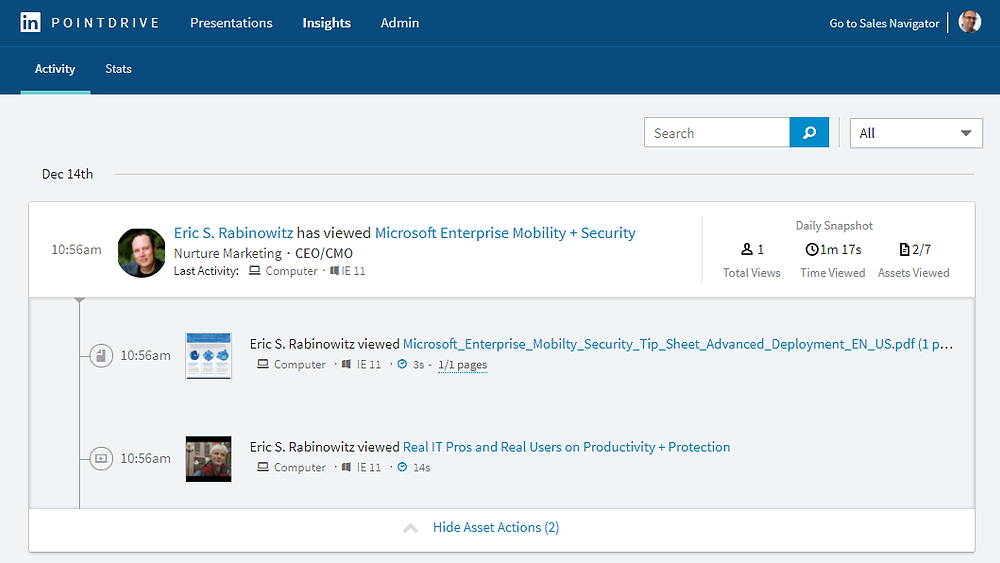This screenshot has width=1000, height=563.
Task: Open Microsoft Enterprise Mobility + Security presentation link
Action: [x=505, y=233]
